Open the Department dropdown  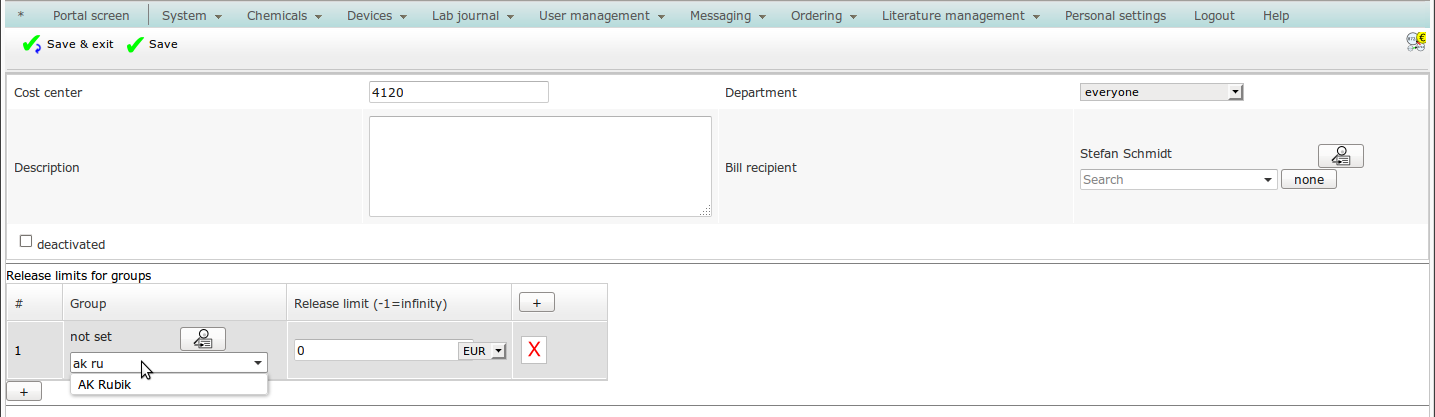tap(1161, 92)
